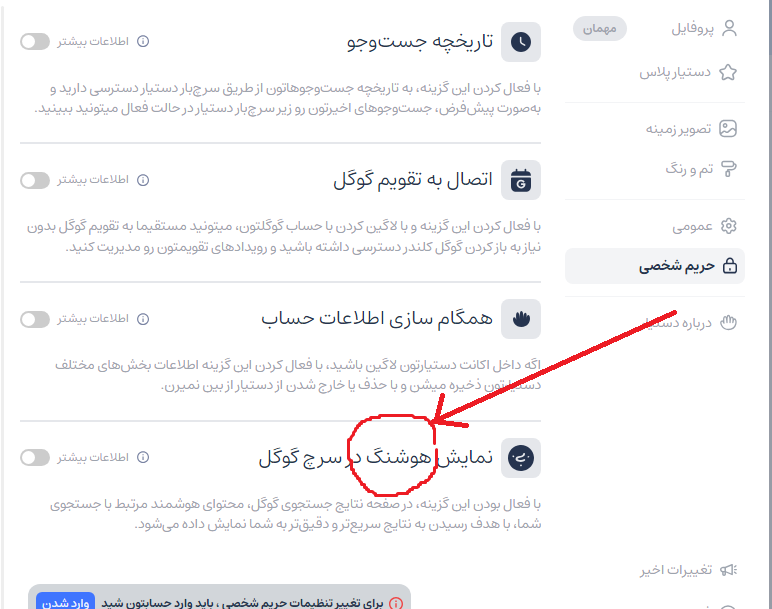This screenshot has width=772, height=609.
Task: Click the clock icon beside تاریخچه جست‌وجو
Action: (521, 42)
